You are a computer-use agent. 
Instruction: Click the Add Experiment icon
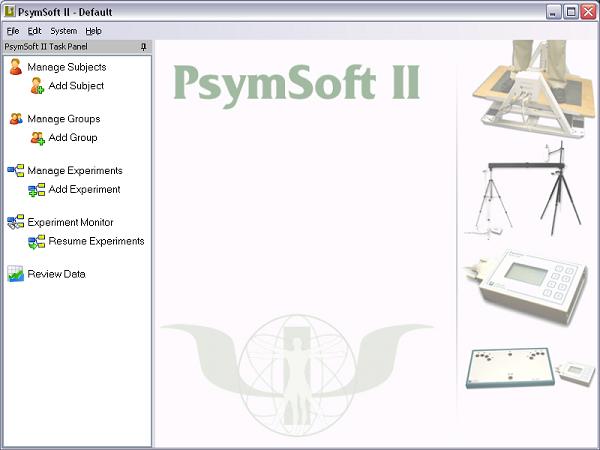[37, 189]
